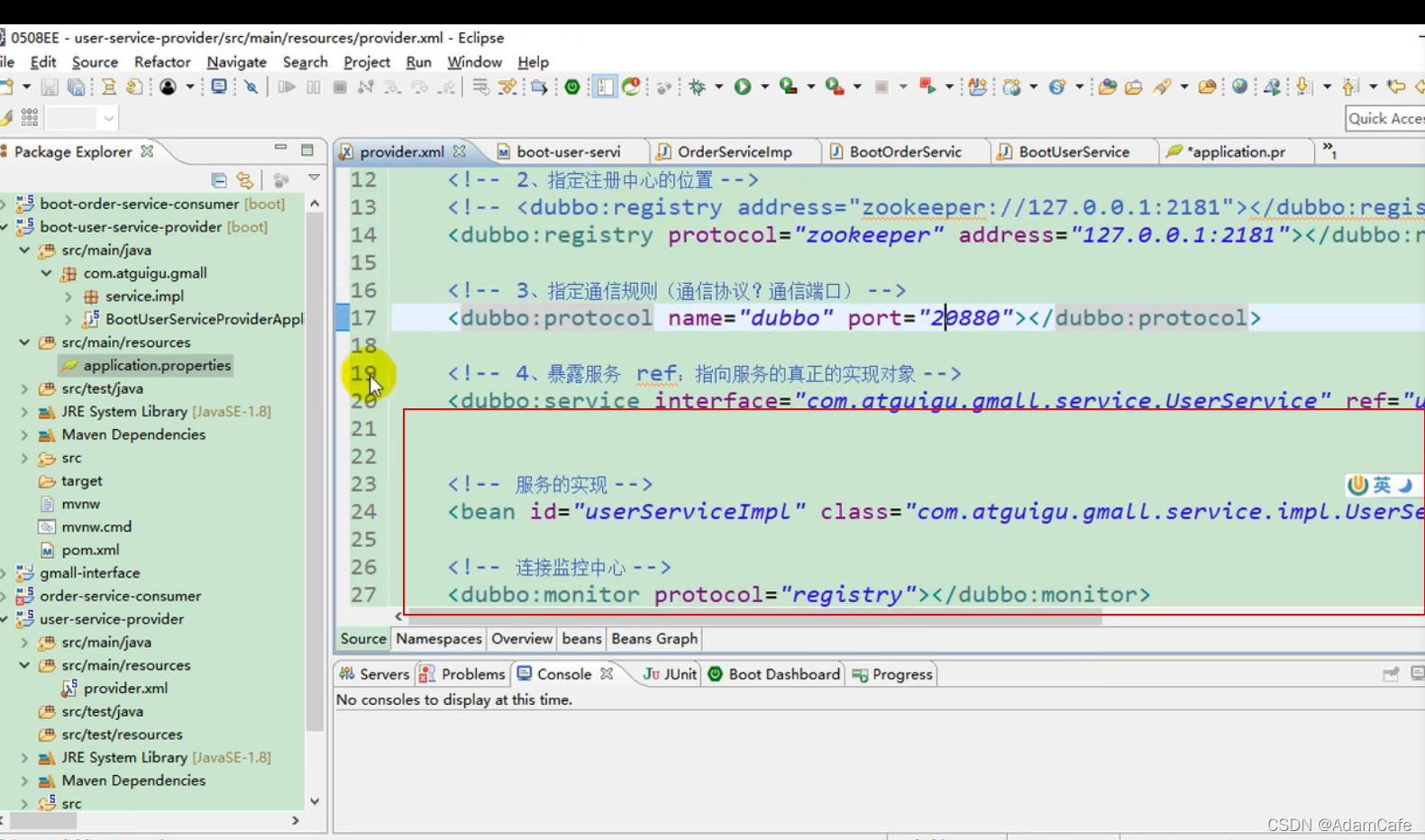The image size is (1425, 840).
Task: Minimize the Package Explorer view
Action: click(x=280, y=148)
